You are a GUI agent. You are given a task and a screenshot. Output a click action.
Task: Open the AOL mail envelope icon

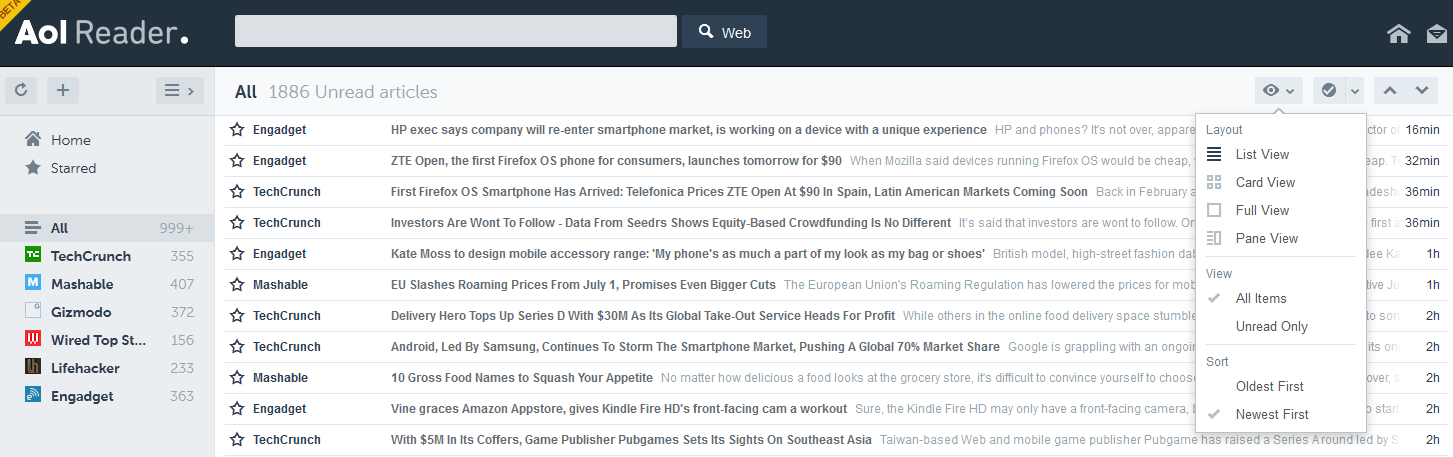click(x=1437, y=34)
